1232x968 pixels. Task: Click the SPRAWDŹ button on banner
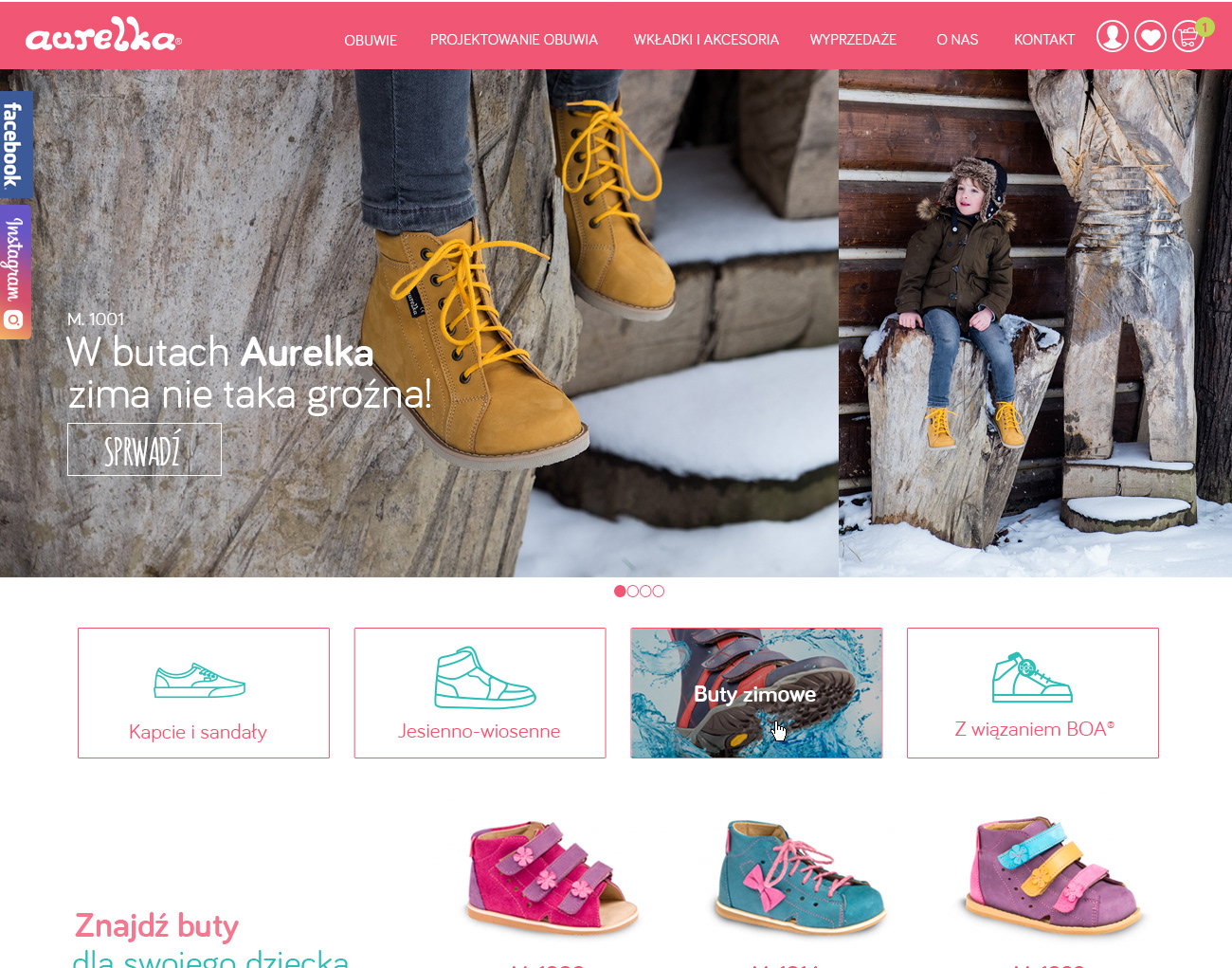click(144, 449)
